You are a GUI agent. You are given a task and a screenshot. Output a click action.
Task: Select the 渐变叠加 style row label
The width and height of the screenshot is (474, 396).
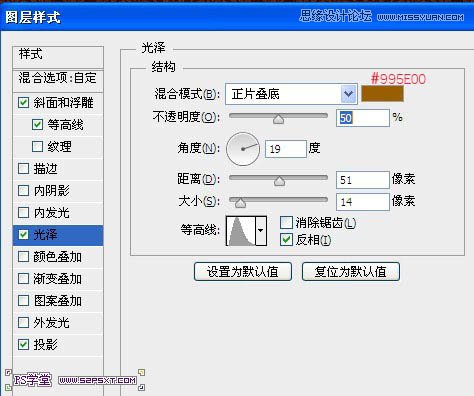tap(57, 279)
